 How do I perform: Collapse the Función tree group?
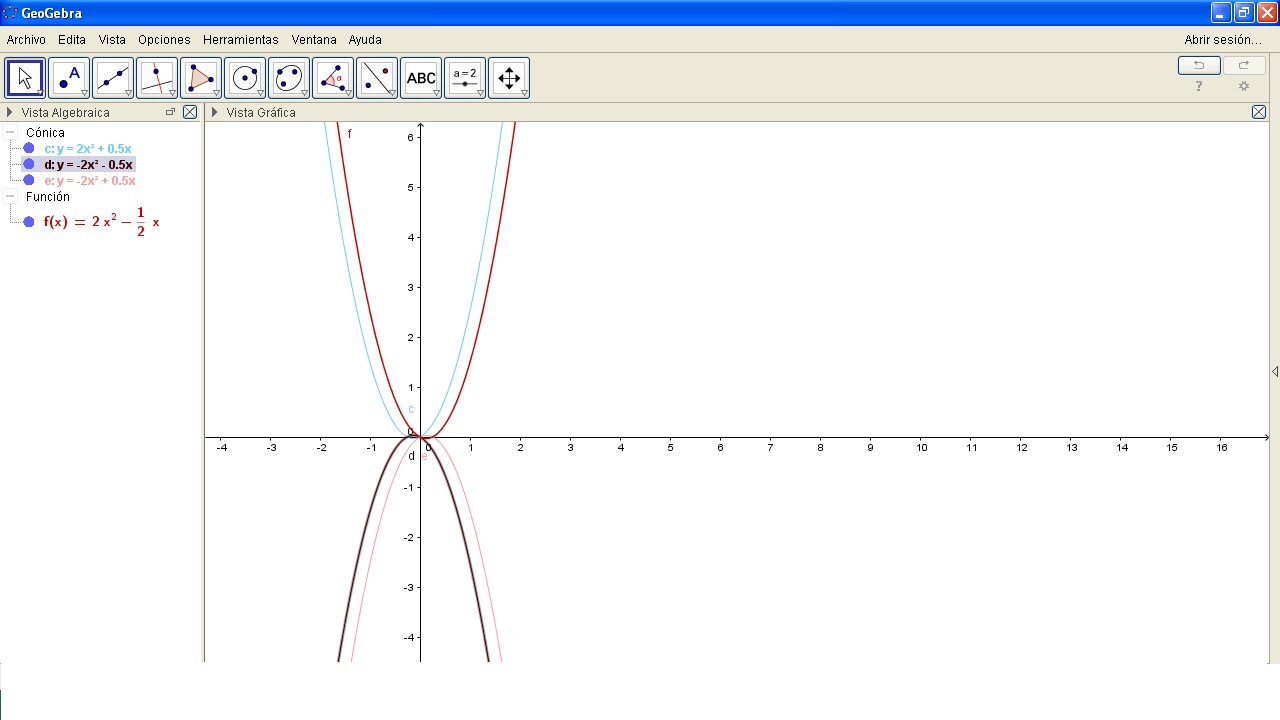[x=10, y=196]
